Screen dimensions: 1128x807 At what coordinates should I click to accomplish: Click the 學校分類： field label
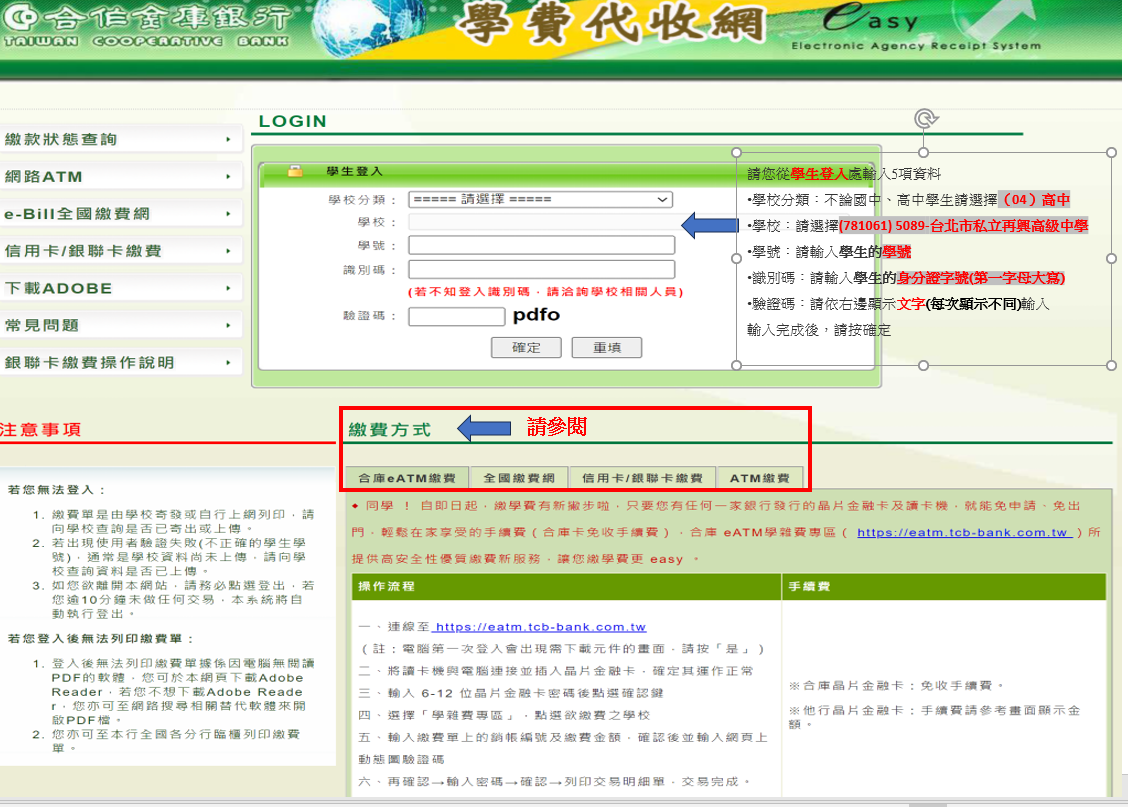(x=363, y=200)
